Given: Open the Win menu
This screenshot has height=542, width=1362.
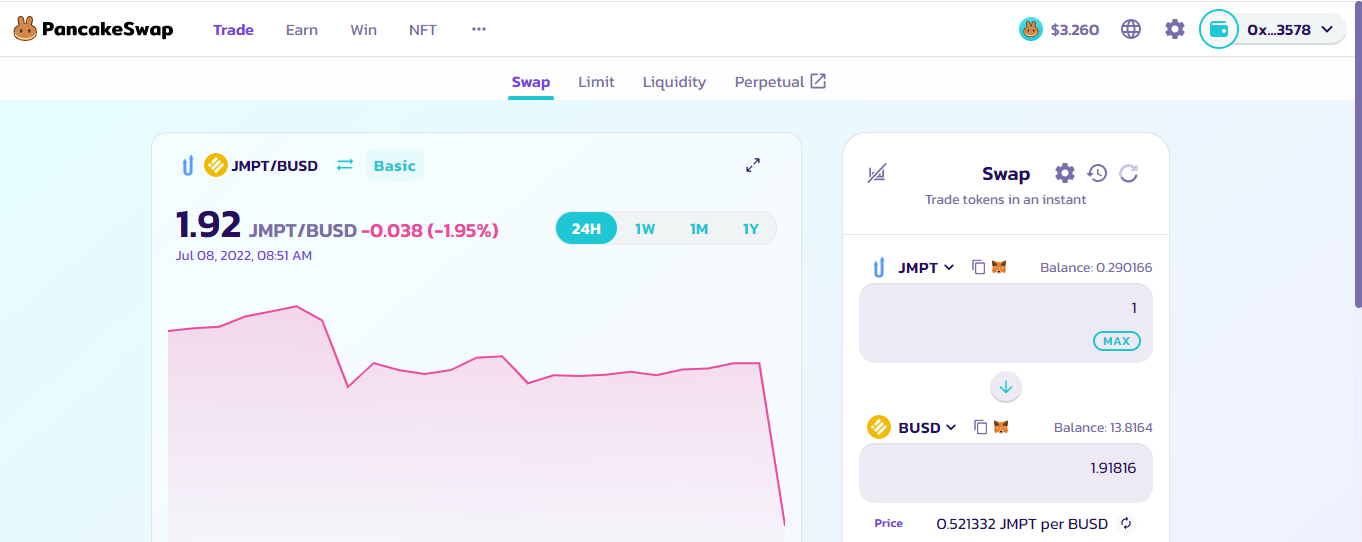Looking at the screenshot, I should [364, 29].
